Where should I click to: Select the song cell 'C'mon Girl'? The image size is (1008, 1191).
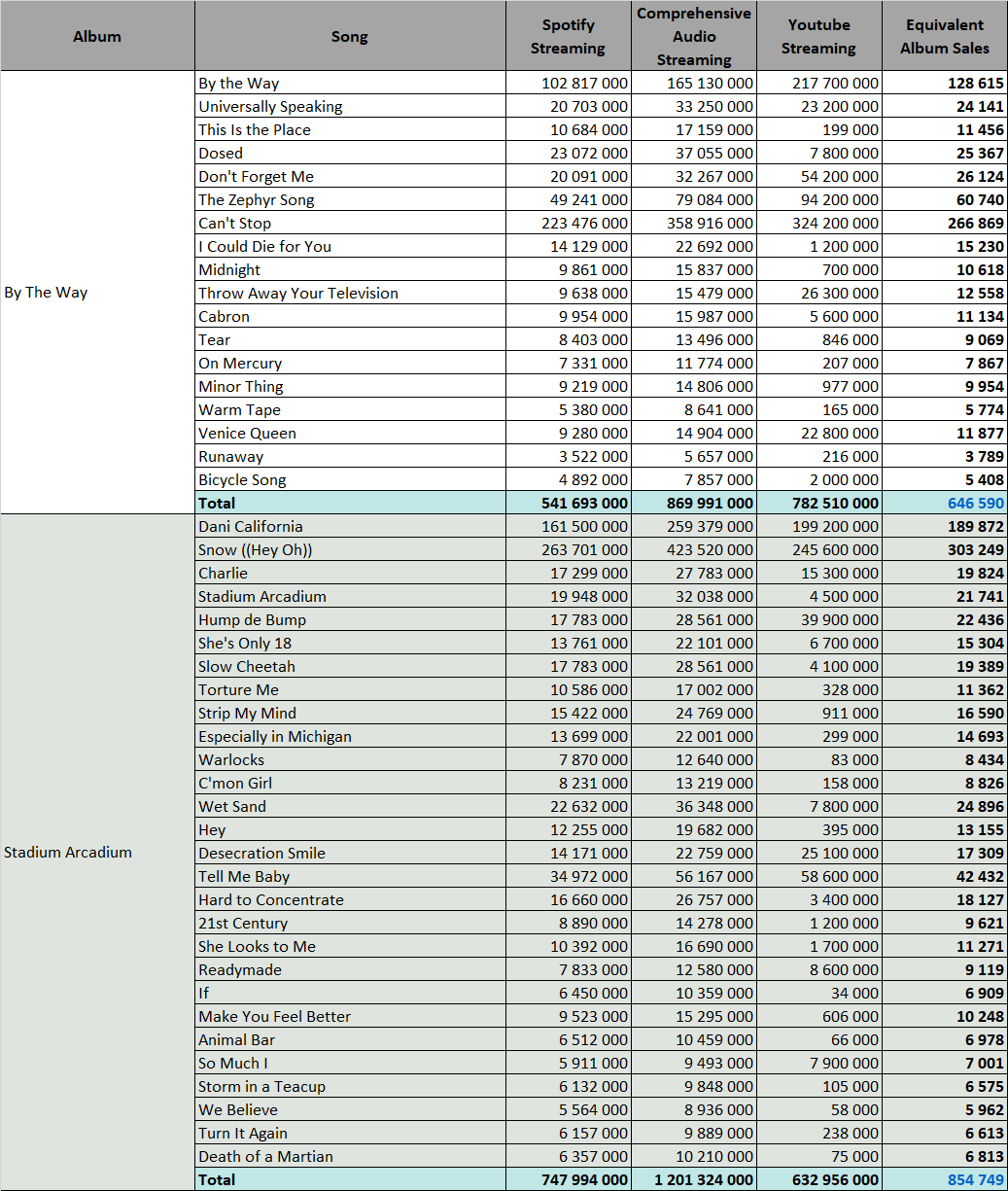tap(350, 783)
